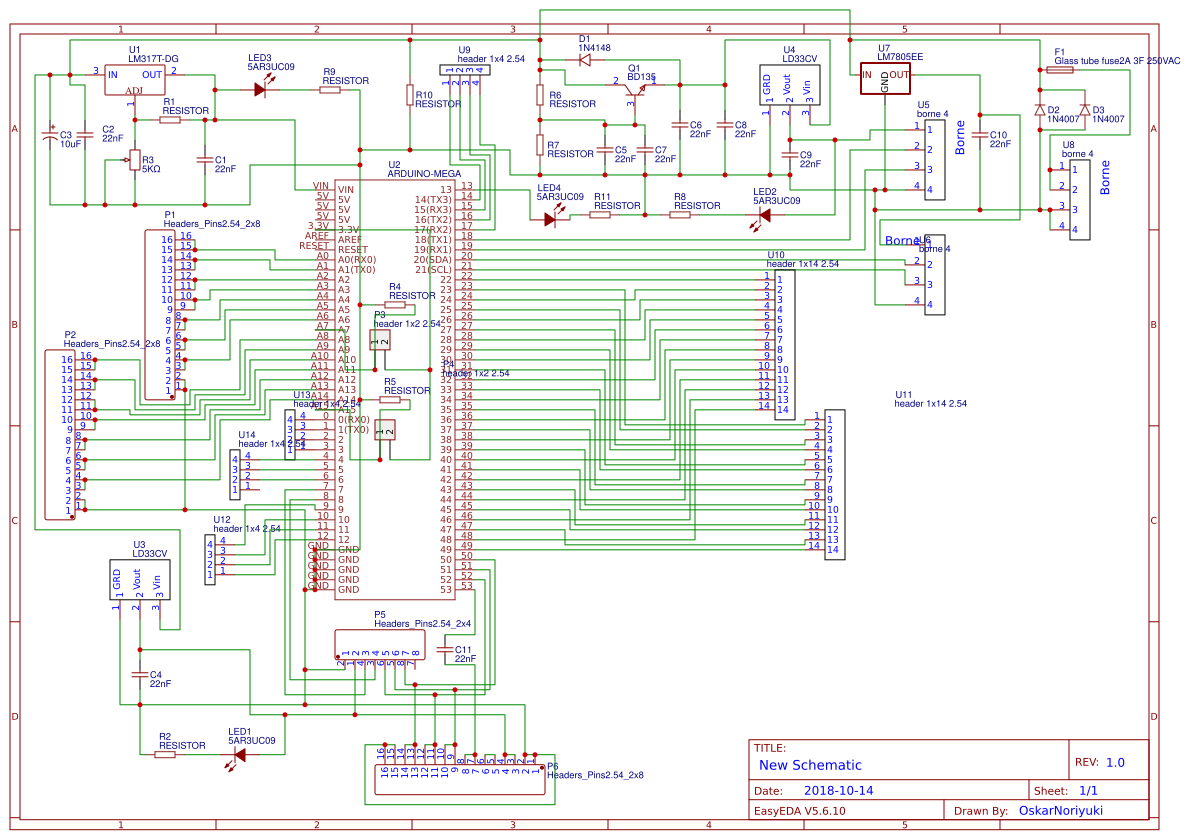Screen dimensions: 1191x840
Task: Click the C10 22nF capacitor symbol
Action: [980, 135]
